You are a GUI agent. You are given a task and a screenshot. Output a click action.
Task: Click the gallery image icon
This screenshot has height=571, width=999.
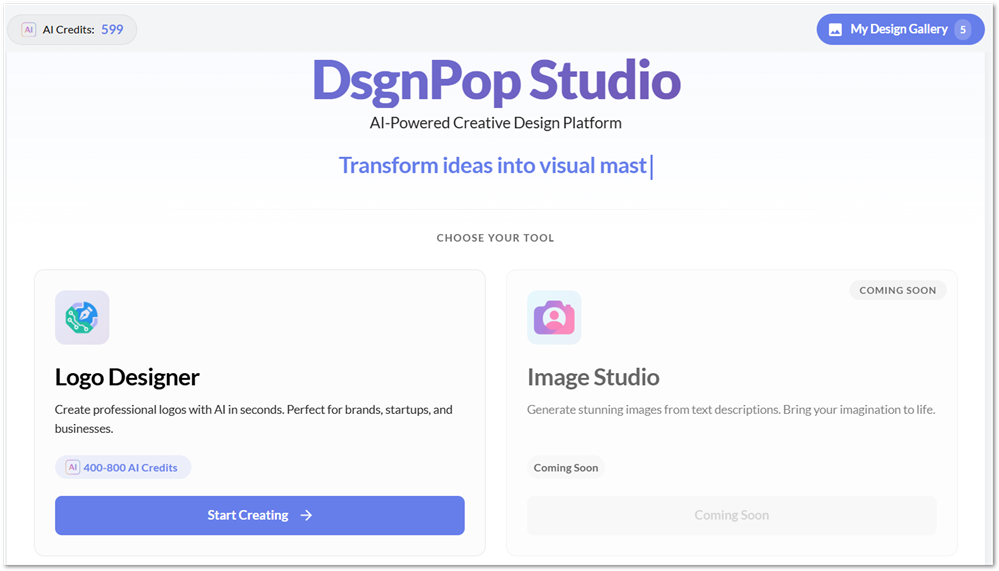click(835, 29)
